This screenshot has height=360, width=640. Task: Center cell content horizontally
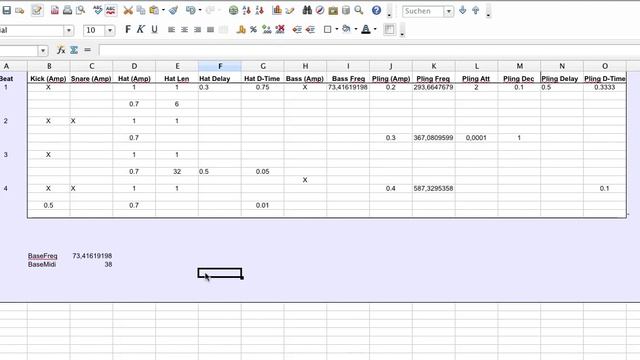pos(184,29)
